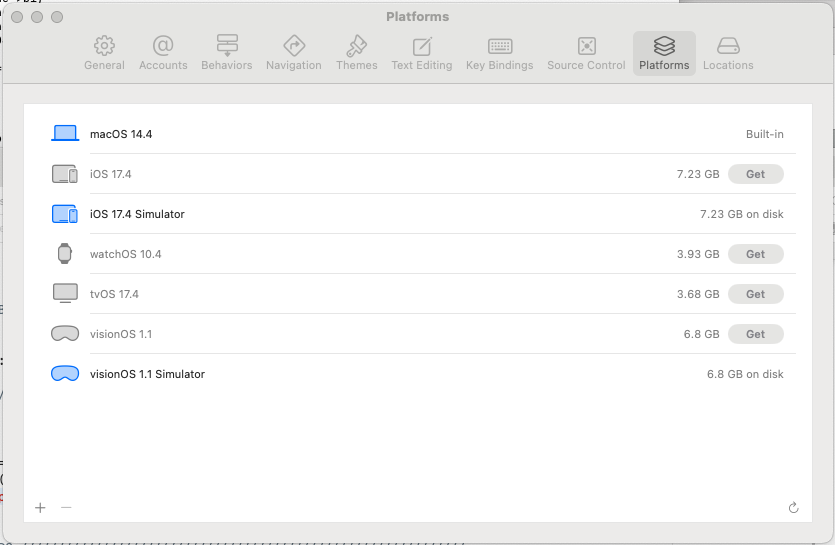Get the watchOS 10.4 platform
Image resolution: width=835 pixels, height=545 pixels.
click(x=755, y=254)
